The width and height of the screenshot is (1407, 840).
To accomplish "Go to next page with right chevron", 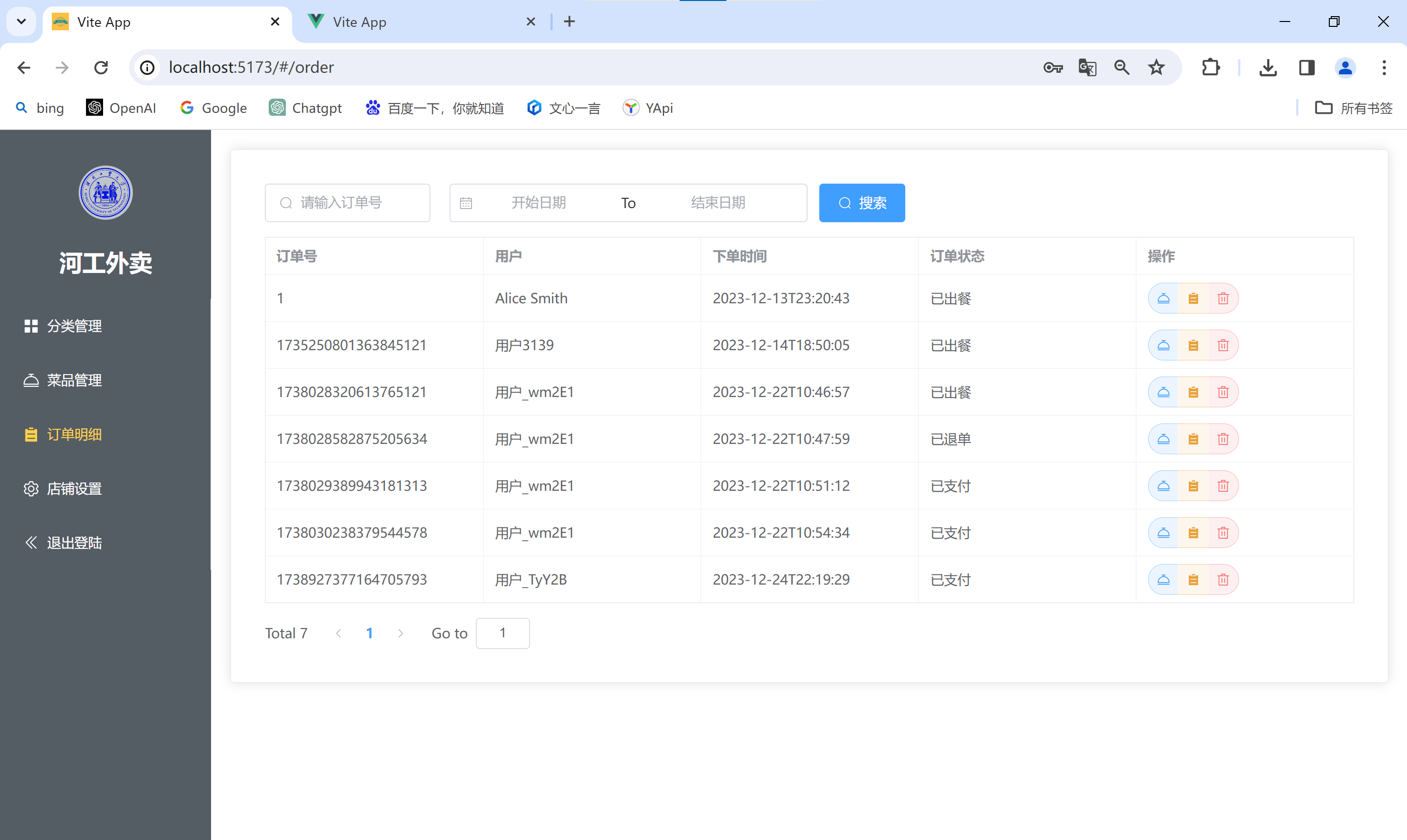I will point(400,633).
